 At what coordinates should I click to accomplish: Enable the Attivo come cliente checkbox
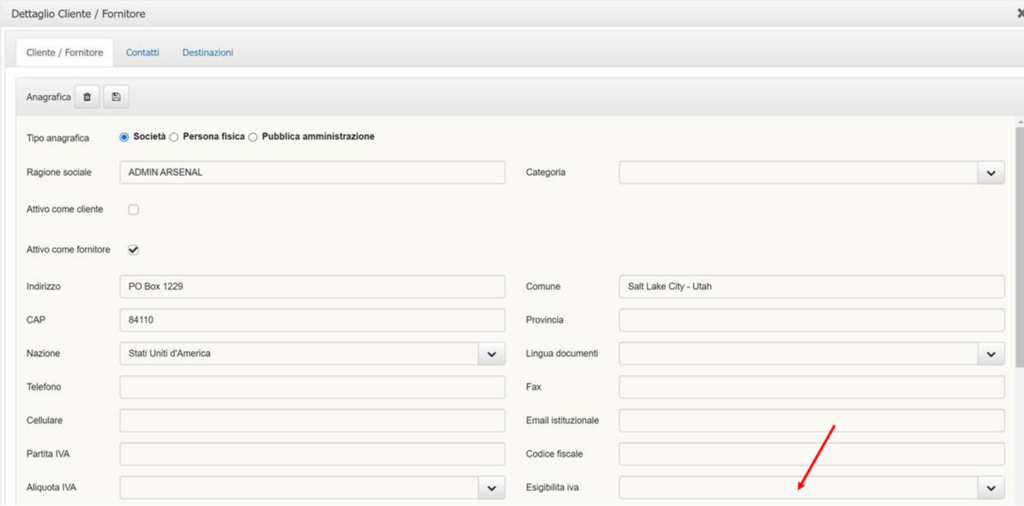point(133,210)
